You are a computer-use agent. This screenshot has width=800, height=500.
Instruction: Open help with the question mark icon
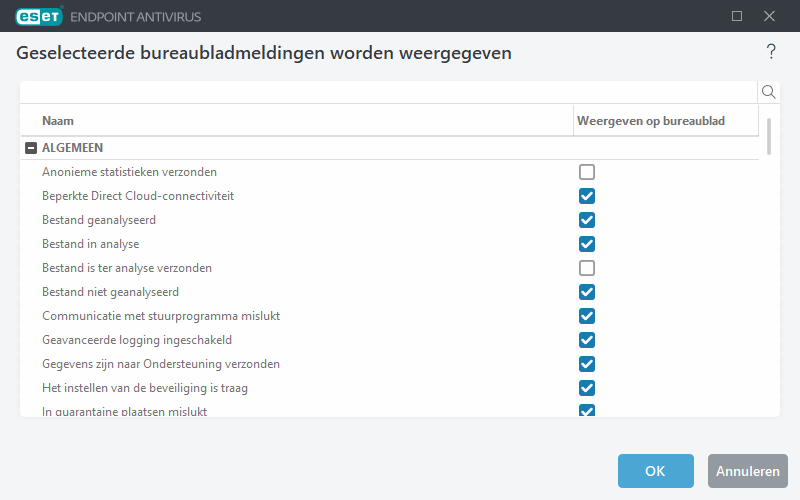771,52
